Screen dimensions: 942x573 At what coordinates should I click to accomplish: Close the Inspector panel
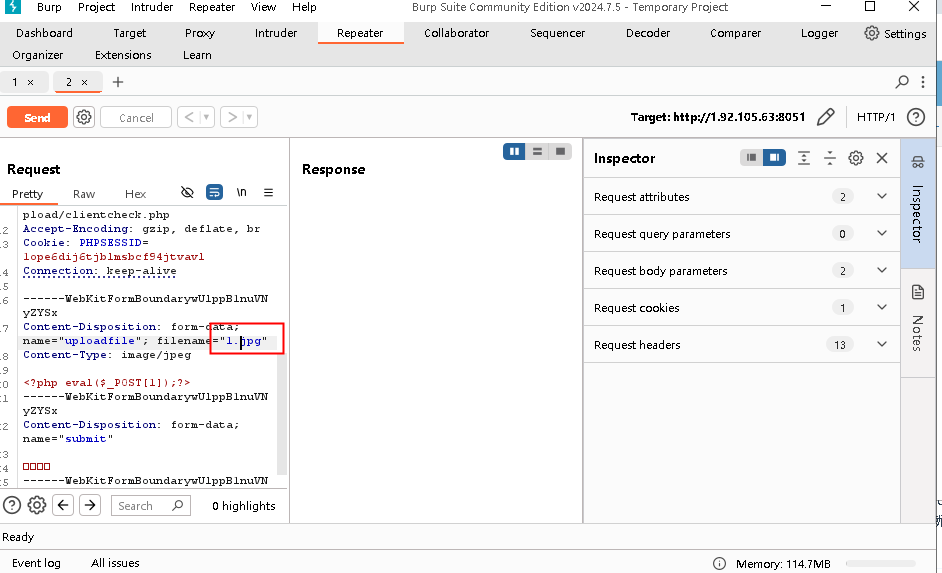tap(882, 158)
